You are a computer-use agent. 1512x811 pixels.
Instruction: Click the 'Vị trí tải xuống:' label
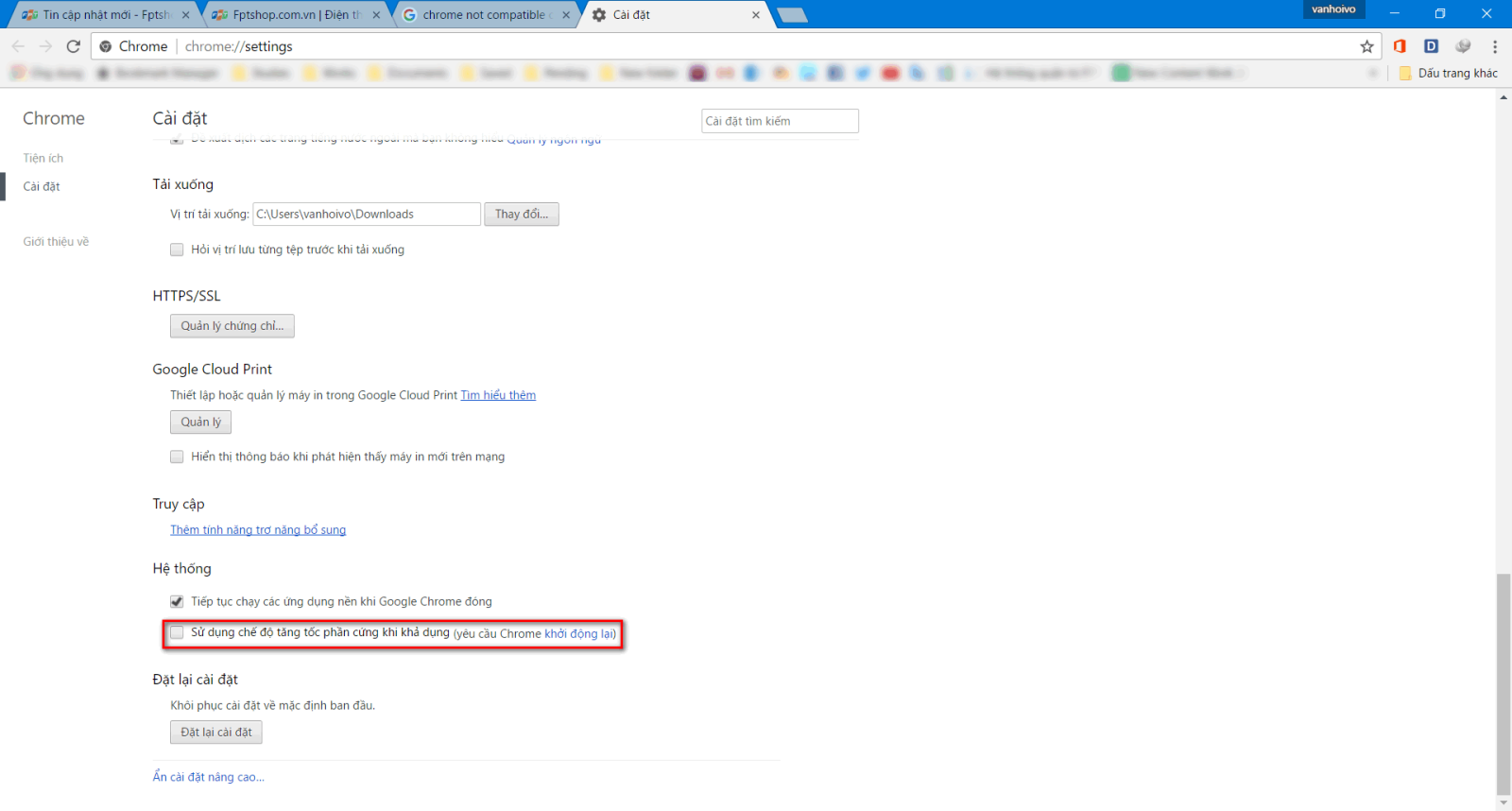click(x=210, y=215)
